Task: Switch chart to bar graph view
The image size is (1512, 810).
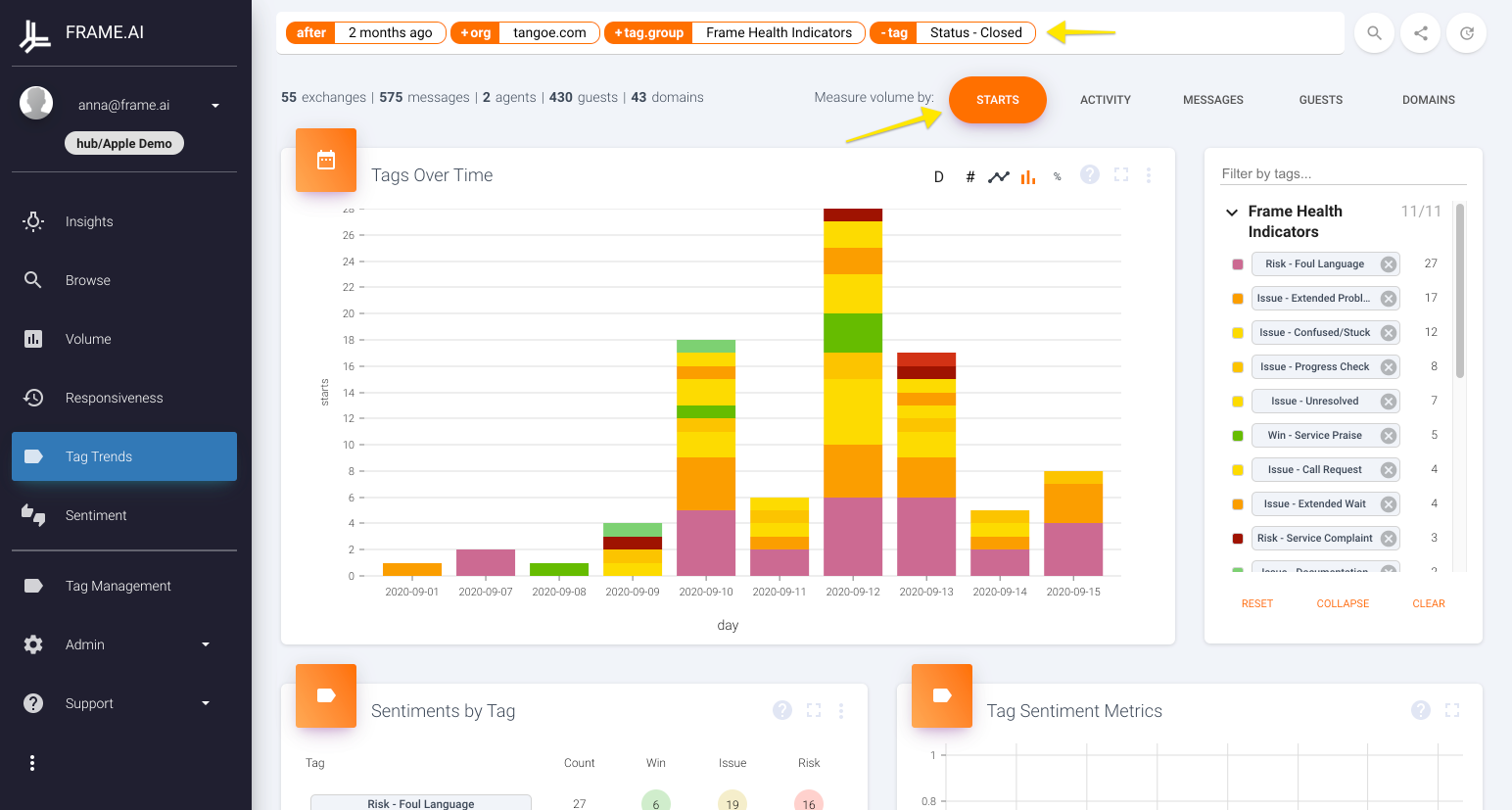Action: tap(1028, 177)
